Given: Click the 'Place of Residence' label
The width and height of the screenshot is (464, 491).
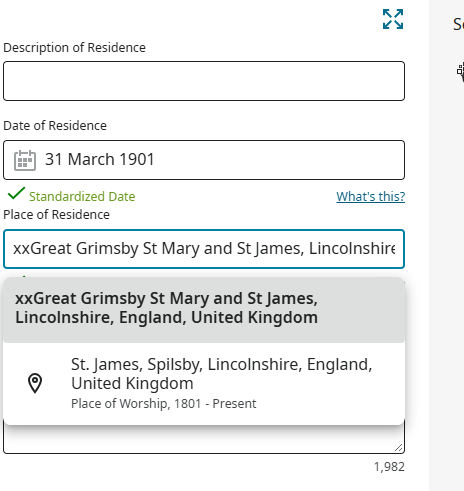Looking at the screenshot, I should (56, 214).
